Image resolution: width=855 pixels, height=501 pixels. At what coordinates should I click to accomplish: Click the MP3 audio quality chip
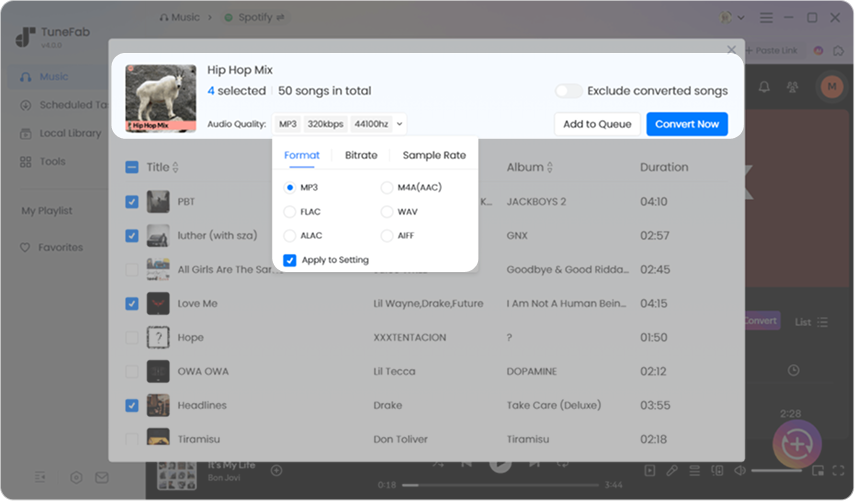287,124
